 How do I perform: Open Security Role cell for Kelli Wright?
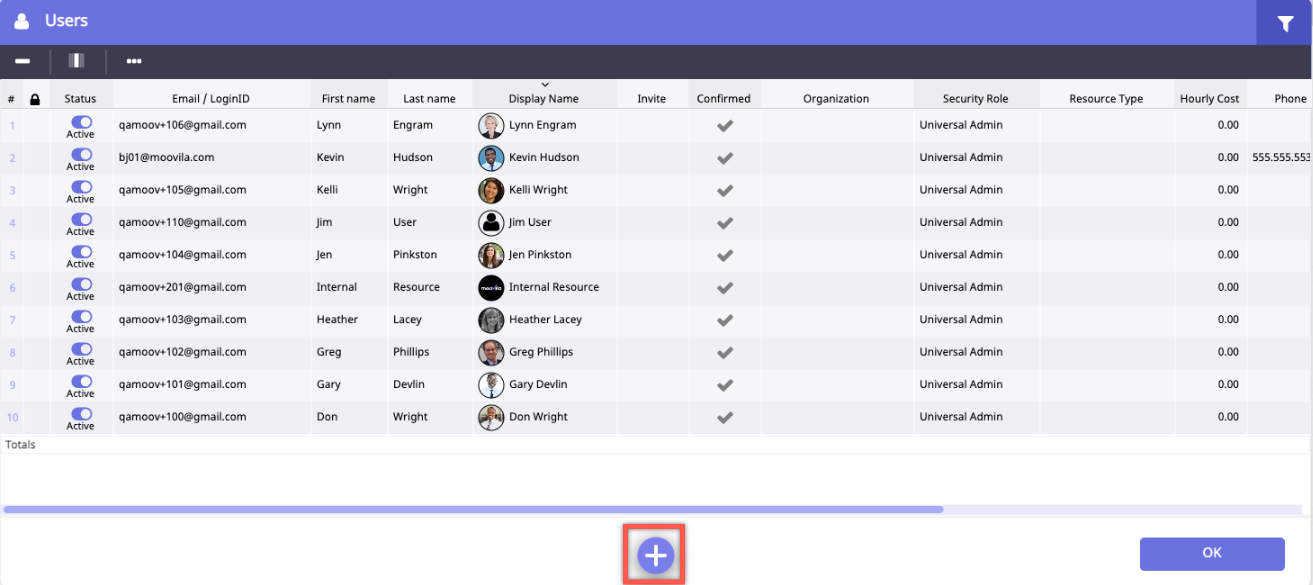975,190
